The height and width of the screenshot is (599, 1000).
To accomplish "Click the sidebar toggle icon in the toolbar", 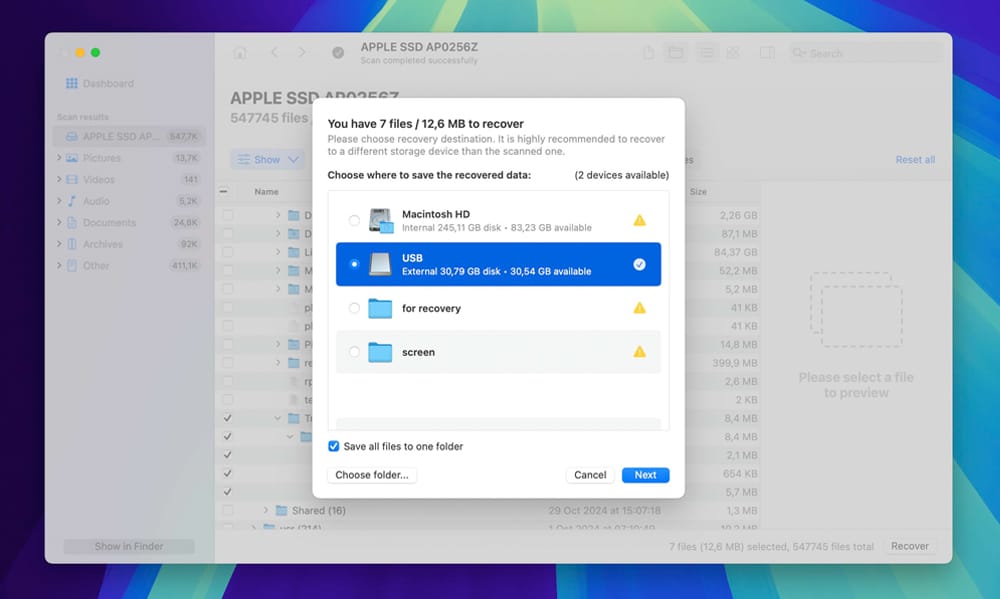I will pos(769,52).
